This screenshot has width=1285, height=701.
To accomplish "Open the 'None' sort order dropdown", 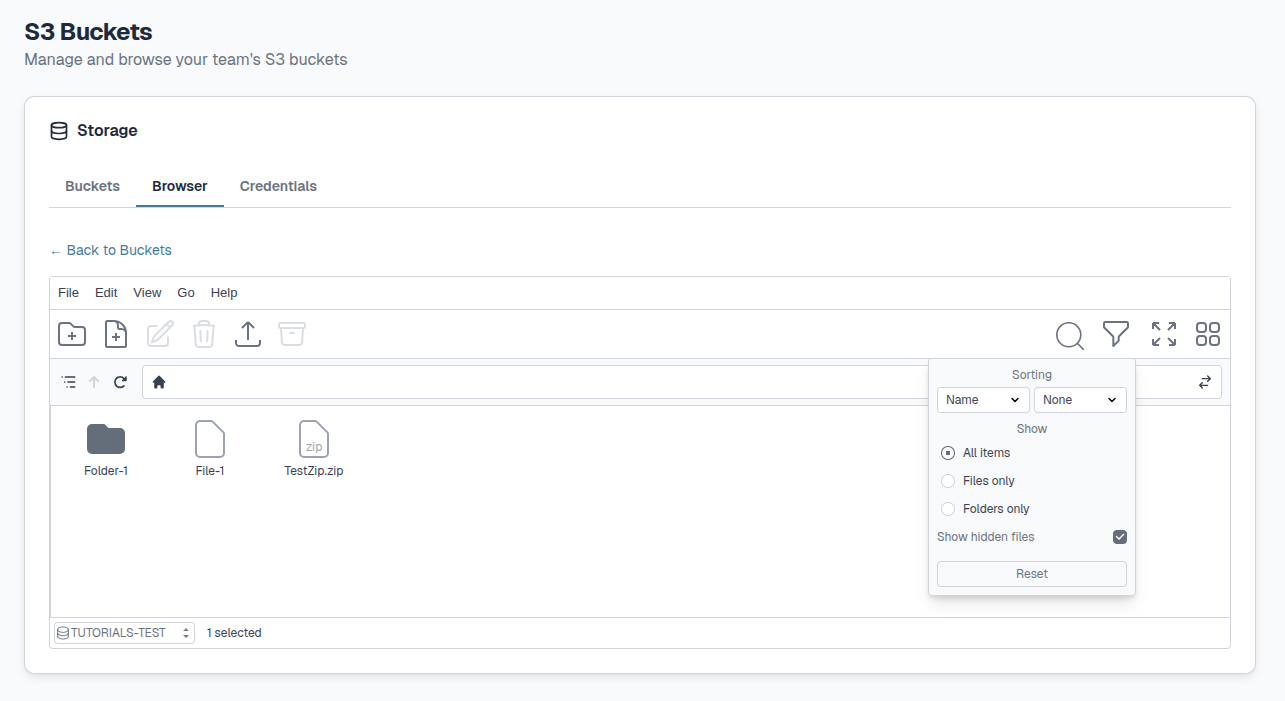I will [1080, 400].
